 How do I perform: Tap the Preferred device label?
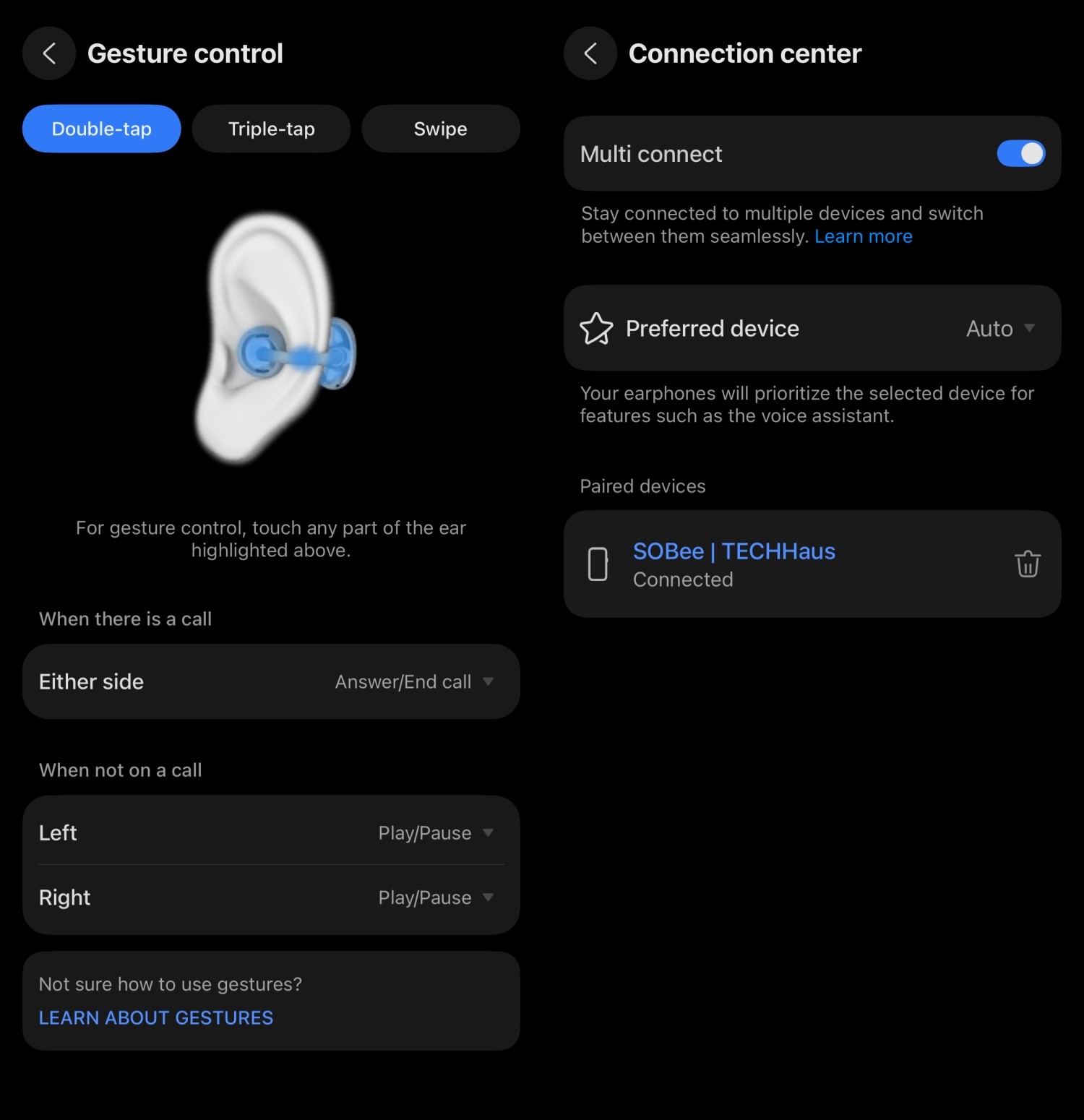[712, 329]
